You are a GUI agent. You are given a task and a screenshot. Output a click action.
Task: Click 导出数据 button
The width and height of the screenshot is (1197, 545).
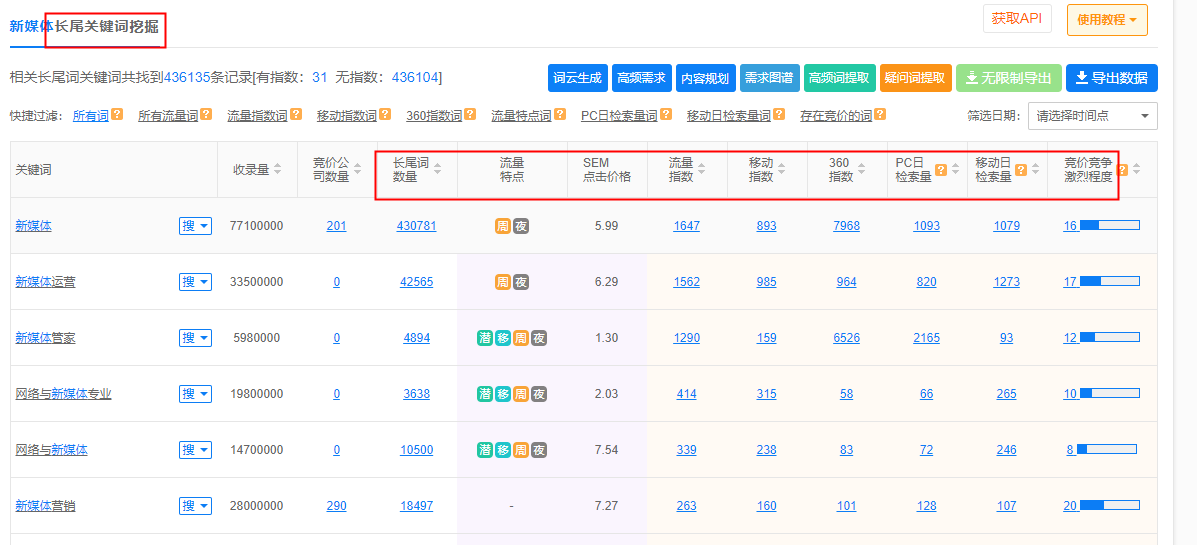1112,78
